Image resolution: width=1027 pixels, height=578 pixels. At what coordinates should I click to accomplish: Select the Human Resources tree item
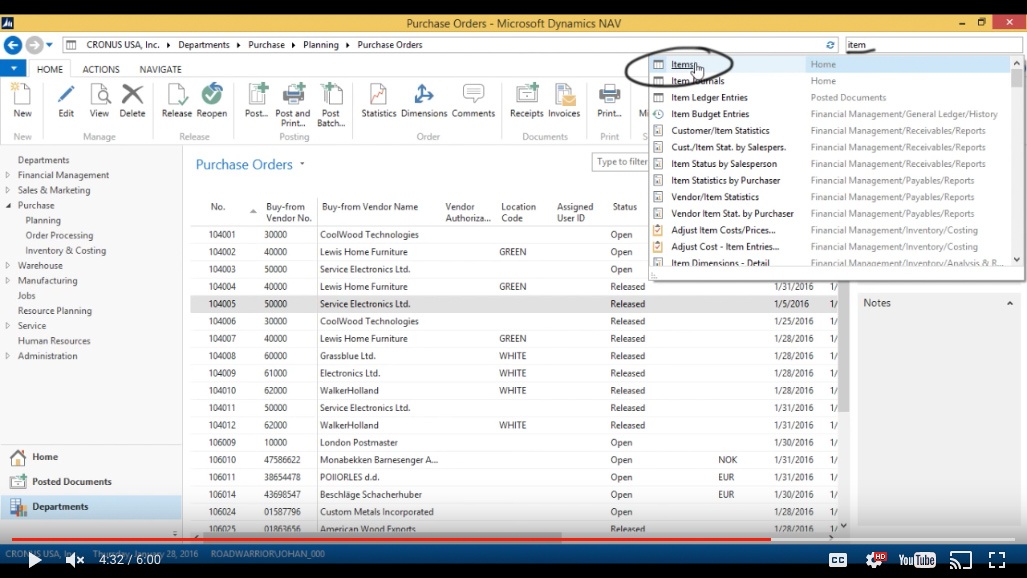coord(54,341)
